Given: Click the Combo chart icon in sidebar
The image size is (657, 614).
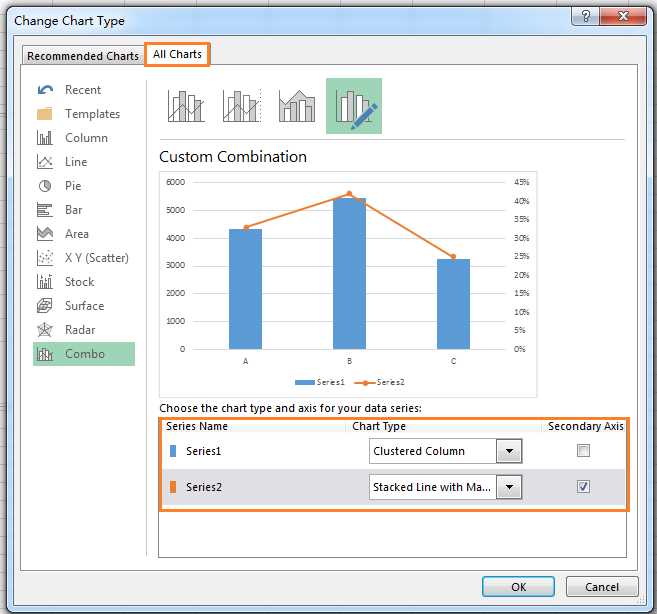Looking at the screenshot, I should 45,354.
